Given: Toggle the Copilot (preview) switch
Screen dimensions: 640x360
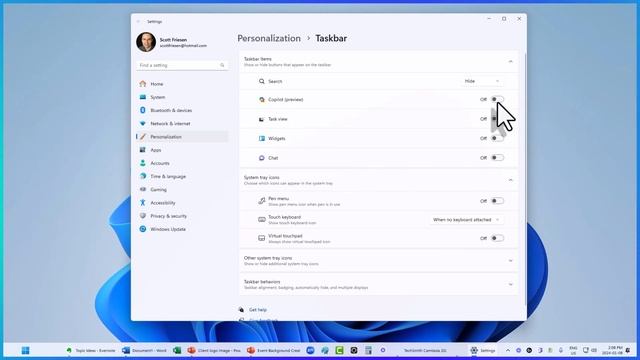Looking at the screenshot, I should (497, 99).
